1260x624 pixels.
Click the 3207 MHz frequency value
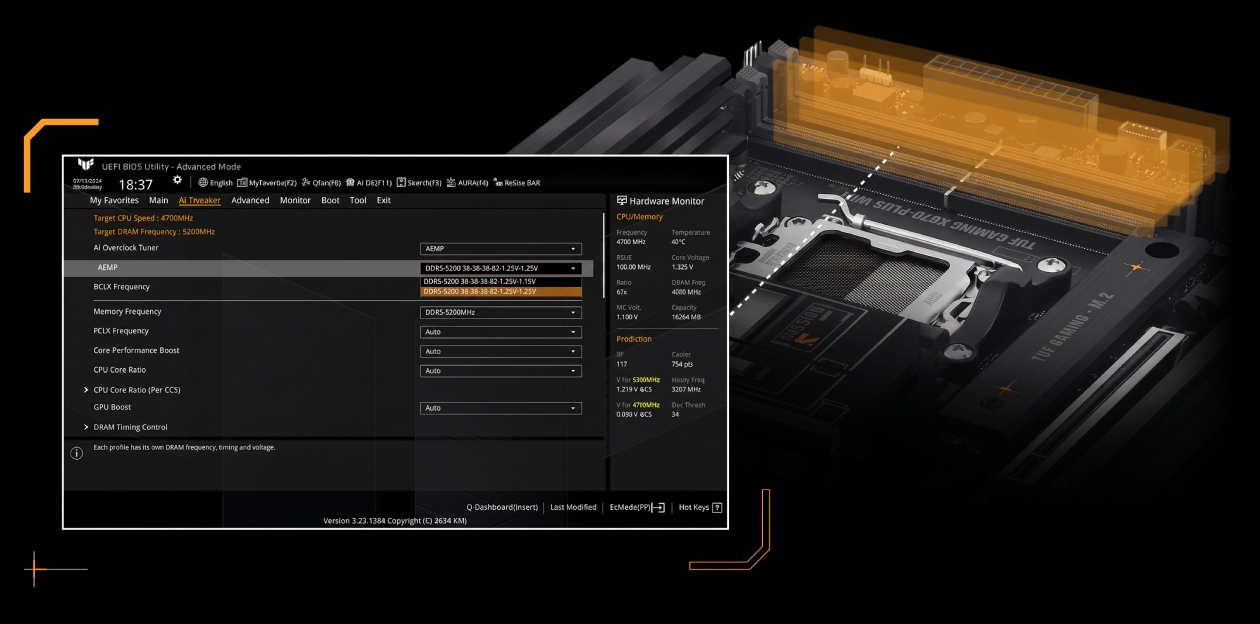[x=686, y=389]
